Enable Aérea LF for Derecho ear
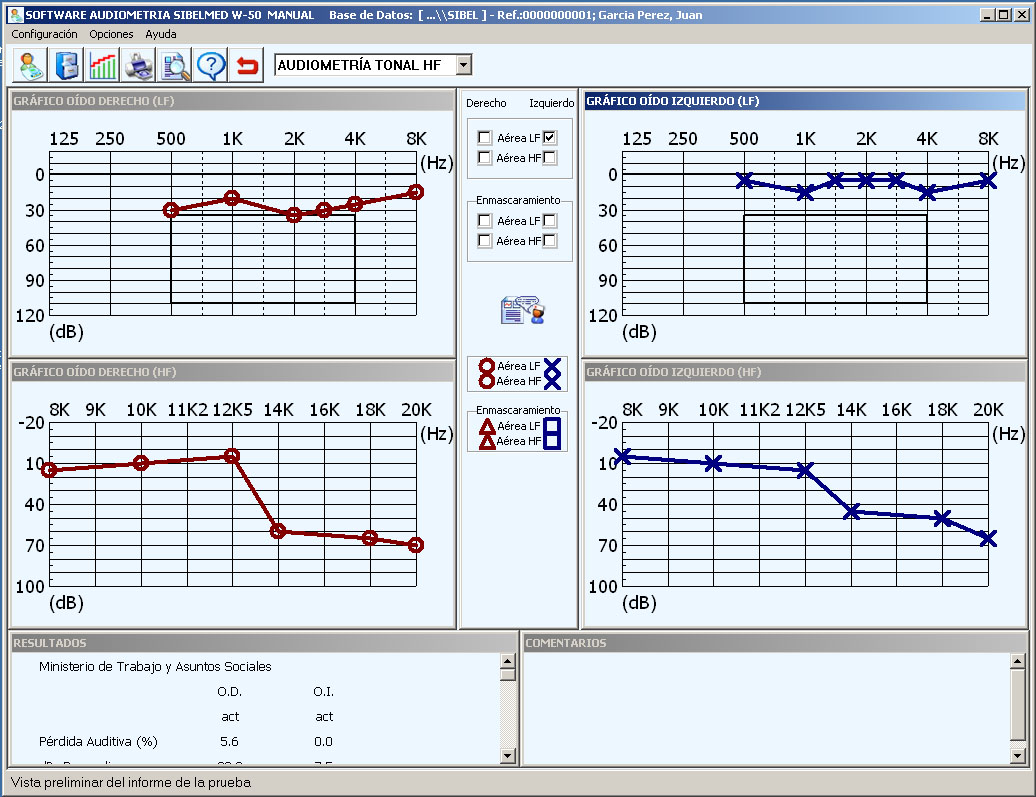Screen dimensions: 1036x797 (x=484, y=137)
